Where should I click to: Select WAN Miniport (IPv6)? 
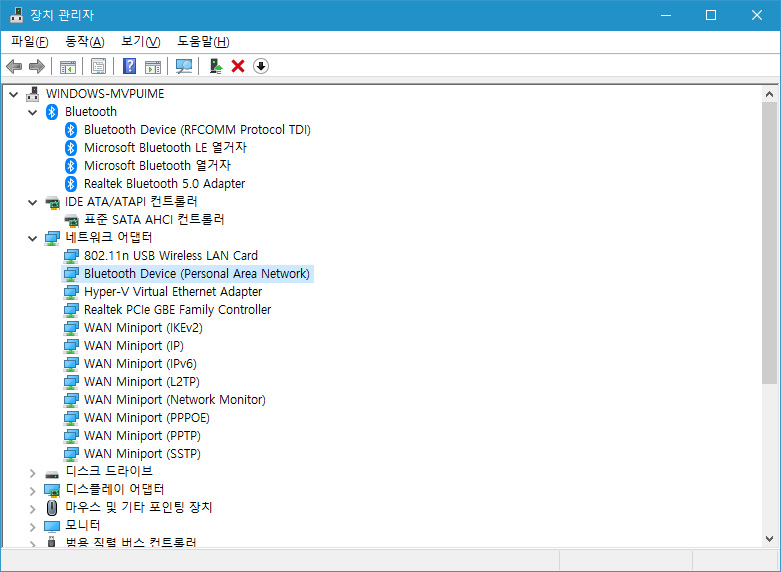pos(140,363)
